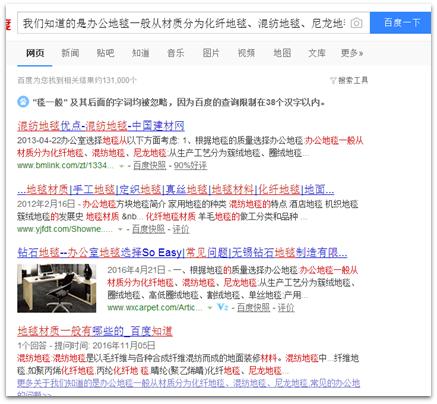Expand dropdown arrow after wxcarpet.com URL
The height and width of the screenshot is (404, 437).
[x=210, y=308]
